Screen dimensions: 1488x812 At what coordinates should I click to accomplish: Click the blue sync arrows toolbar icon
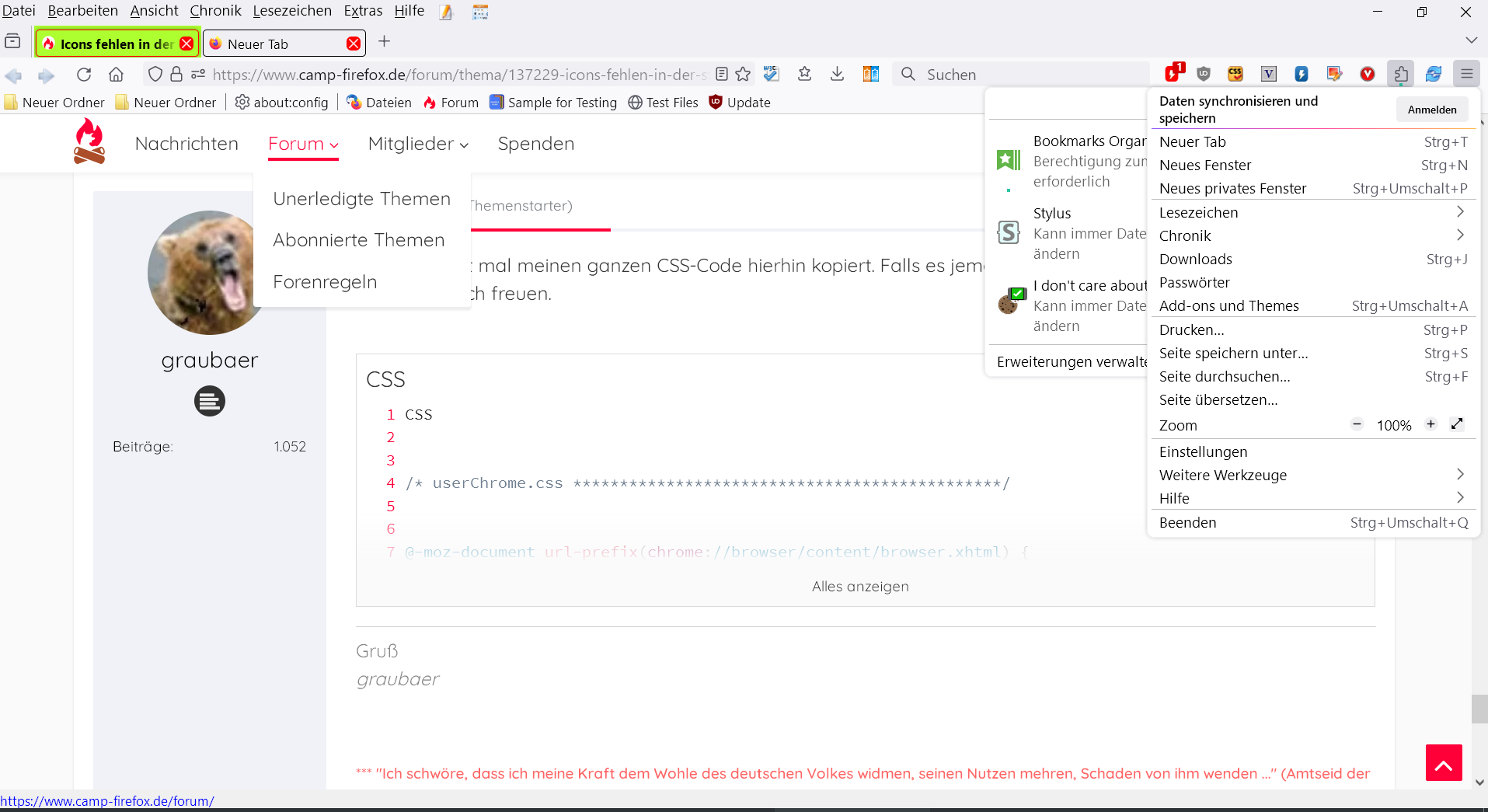click(x=1434, y=74)
